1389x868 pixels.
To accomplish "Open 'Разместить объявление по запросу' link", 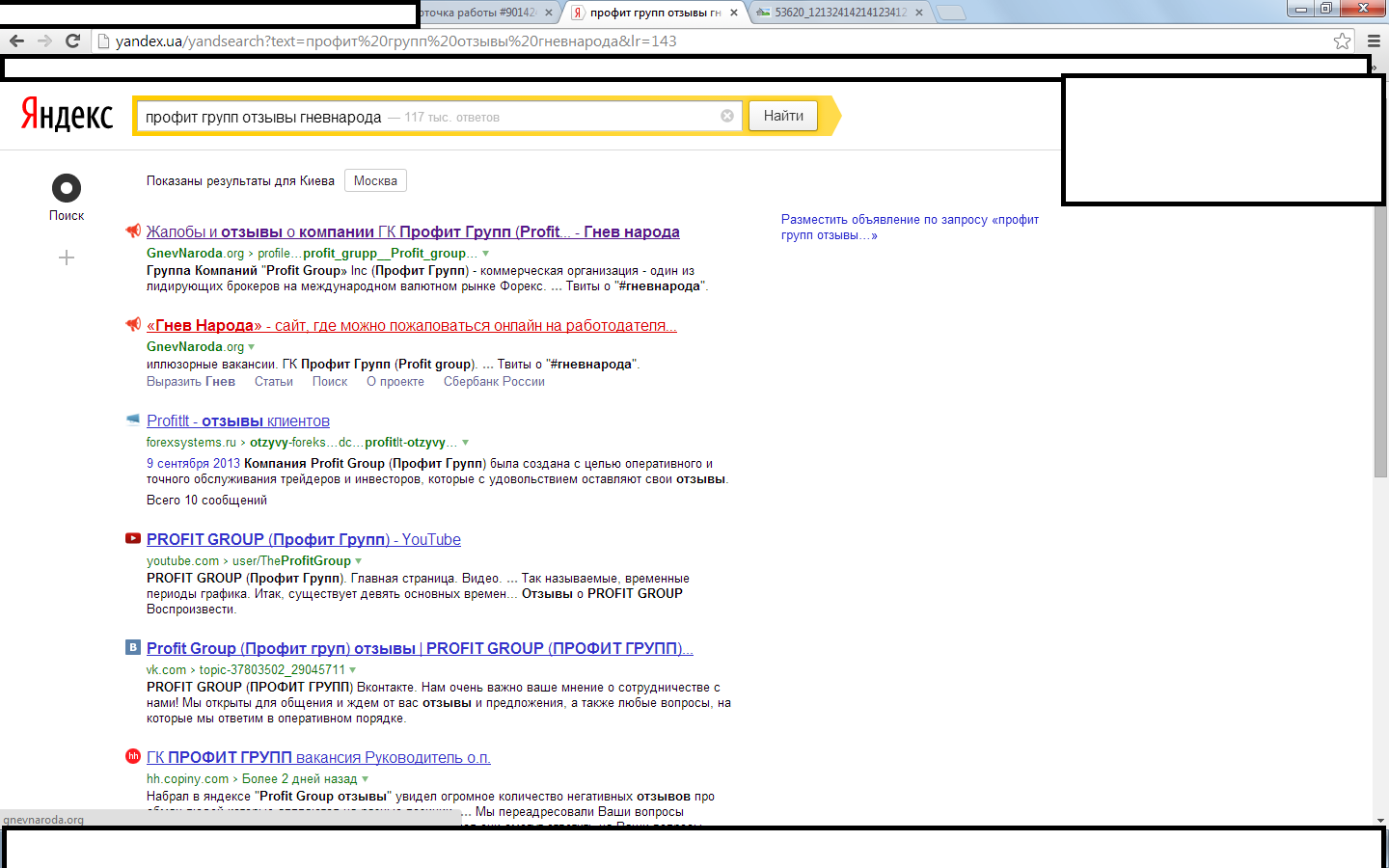I will click(910, 228).
